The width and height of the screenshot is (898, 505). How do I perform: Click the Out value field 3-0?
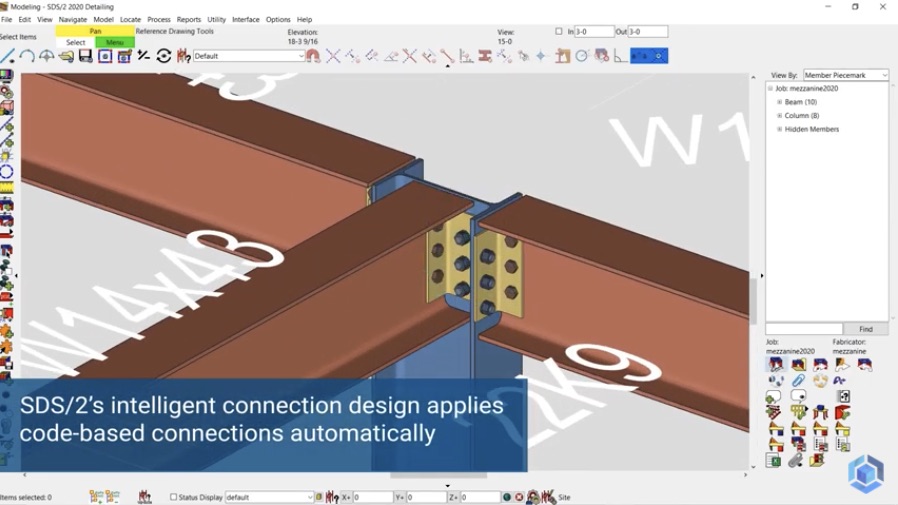(x=648, y=31)
